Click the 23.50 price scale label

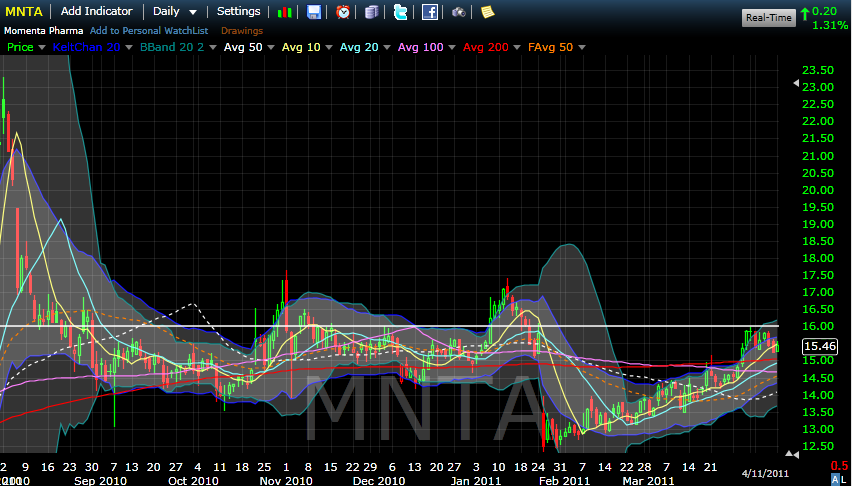tap(818, 70)
